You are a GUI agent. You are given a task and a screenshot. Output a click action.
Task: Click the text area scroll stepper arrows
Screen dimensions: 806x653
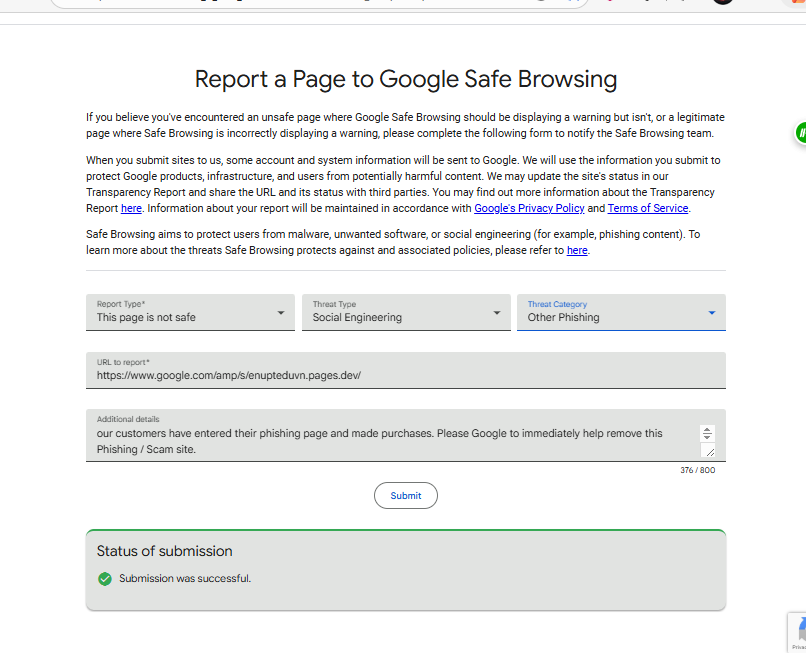(707, 433)
